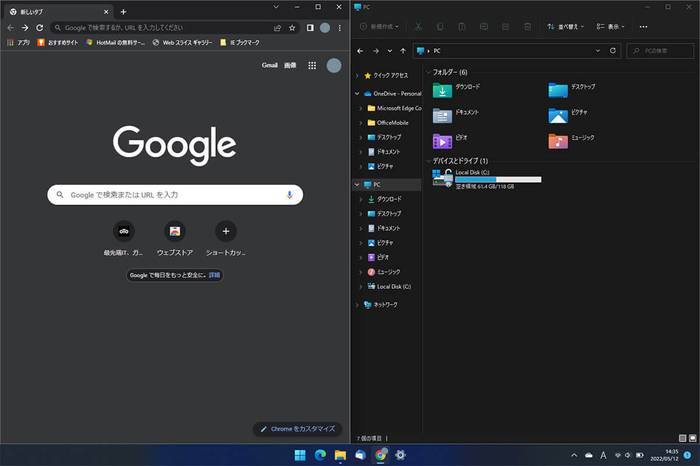
Task: Switch Explorer to details view button
Action: [683, 438]
